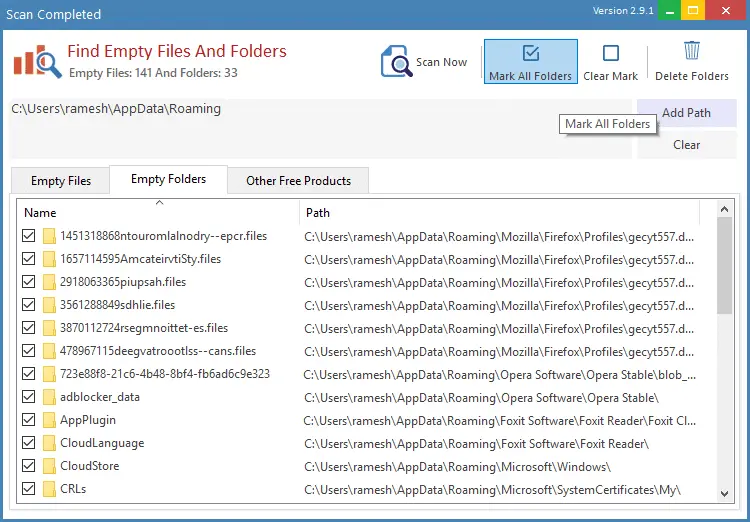Switch to the Empty Files tab
Screen dimensions: 750x522
tap(61, 181)
